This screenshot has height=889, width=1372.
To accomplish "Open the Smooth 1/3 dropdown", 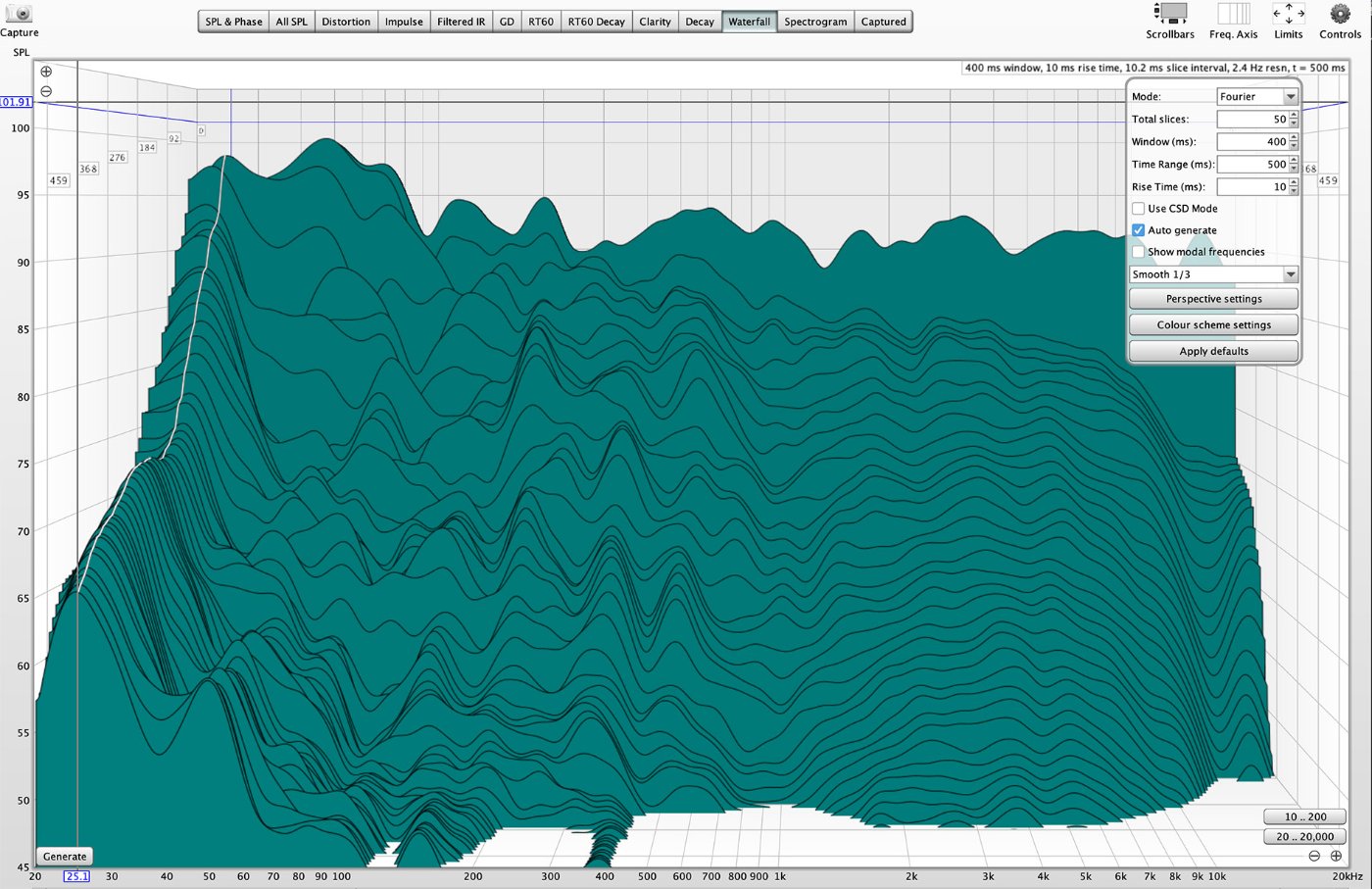I will tap(1213, 274).
